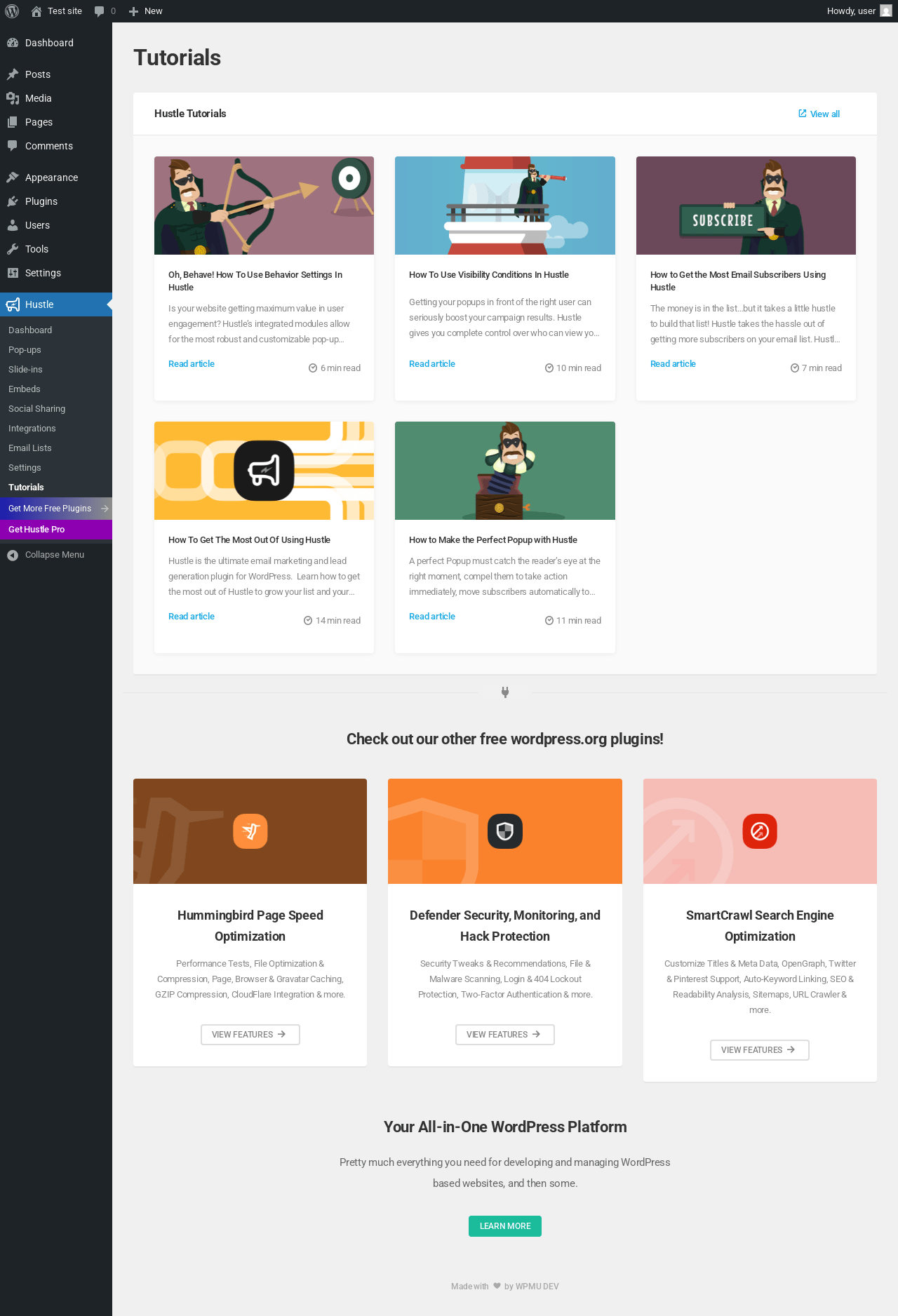Click title How to Make the Perfect Popup
The width and height of the screenshot is (898, 1316).
click(493, 540)
